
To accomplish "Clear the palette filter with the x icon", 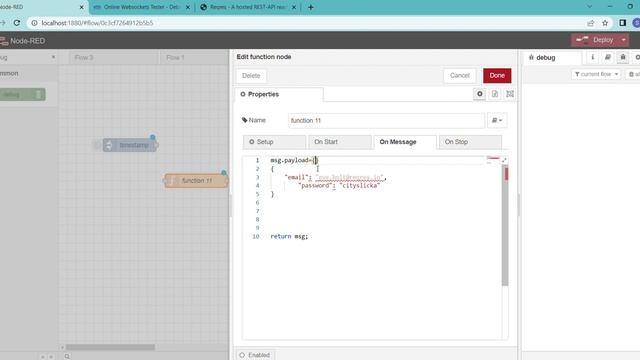I will [x=53, y=58].
